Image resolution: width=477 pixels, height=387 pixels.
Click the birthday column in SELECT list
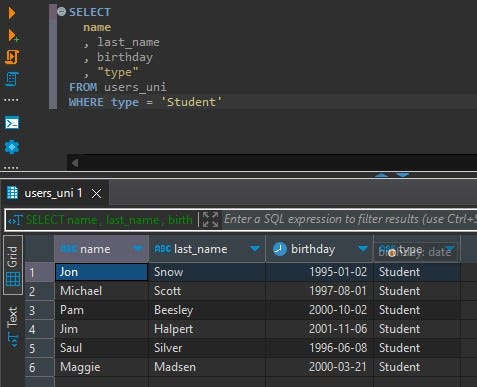click(125, 57)
